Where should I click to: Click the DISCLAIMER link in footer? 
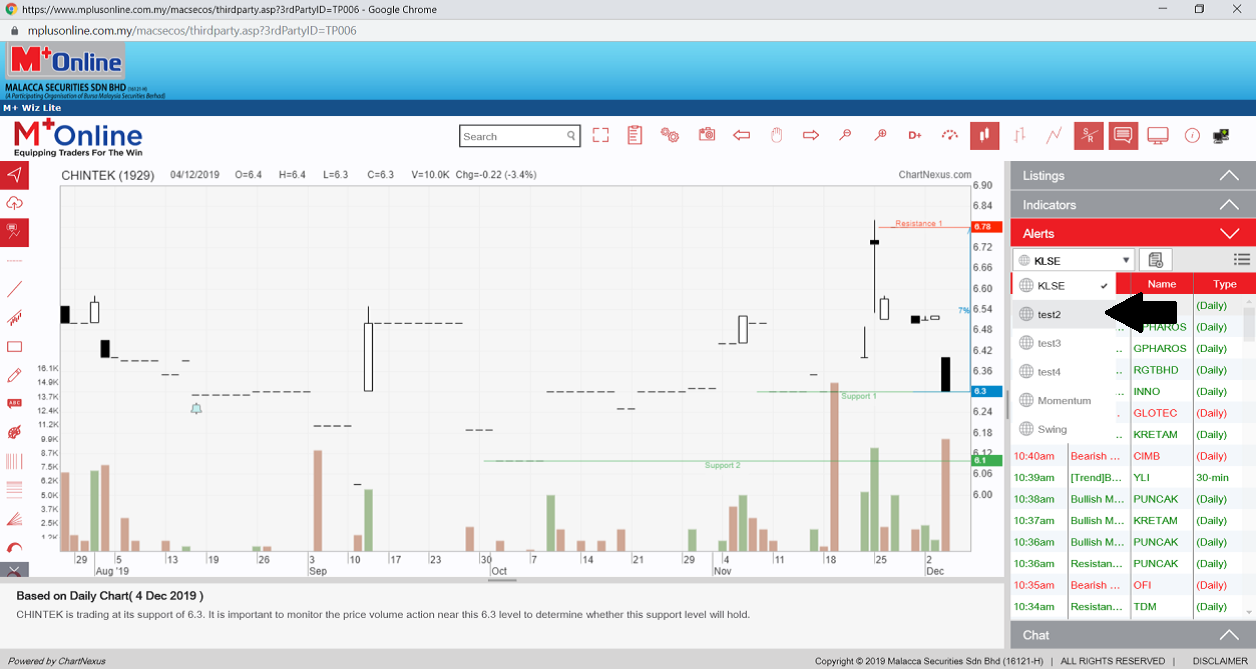[x=1219, y=661]
